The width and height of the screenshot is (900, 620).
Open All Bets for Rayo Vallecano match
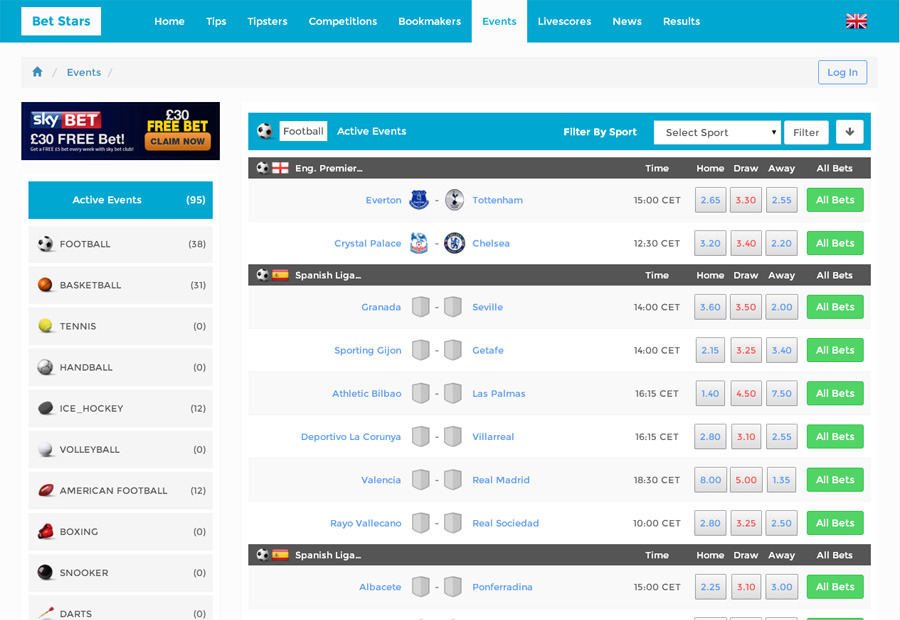pyautogui.click(x=835, y=523)
